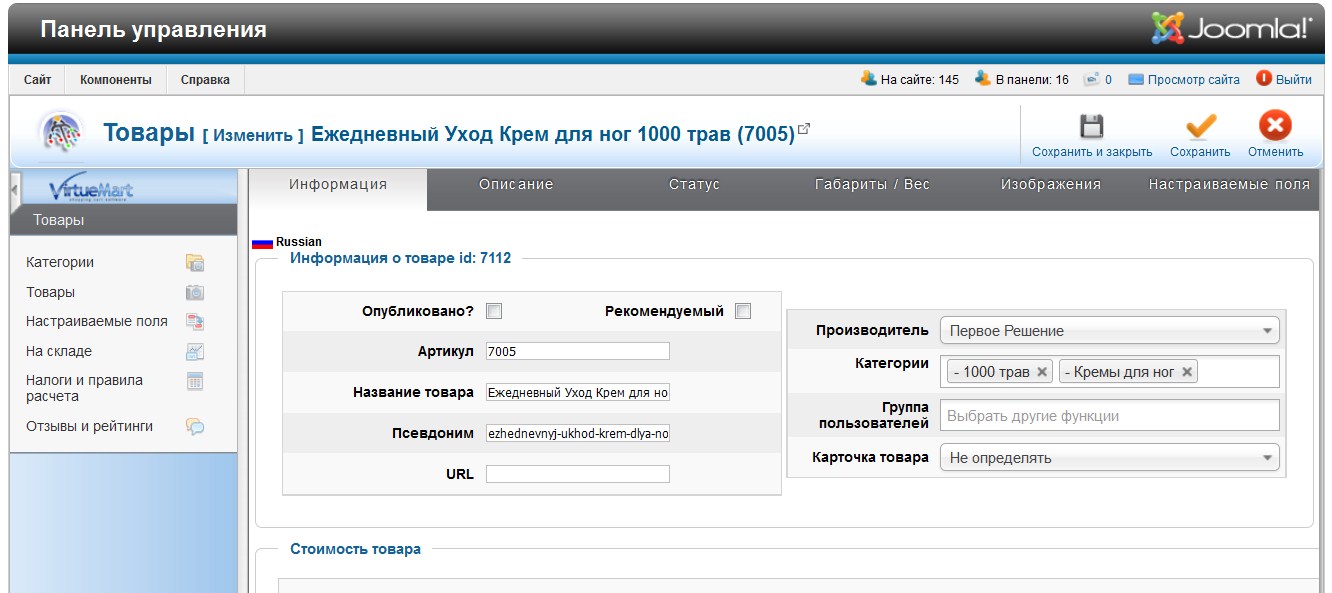Viewport: 1332px width, 593px height.
Task: Open the 'Справка' menu
Action: [x=205, y=79]
